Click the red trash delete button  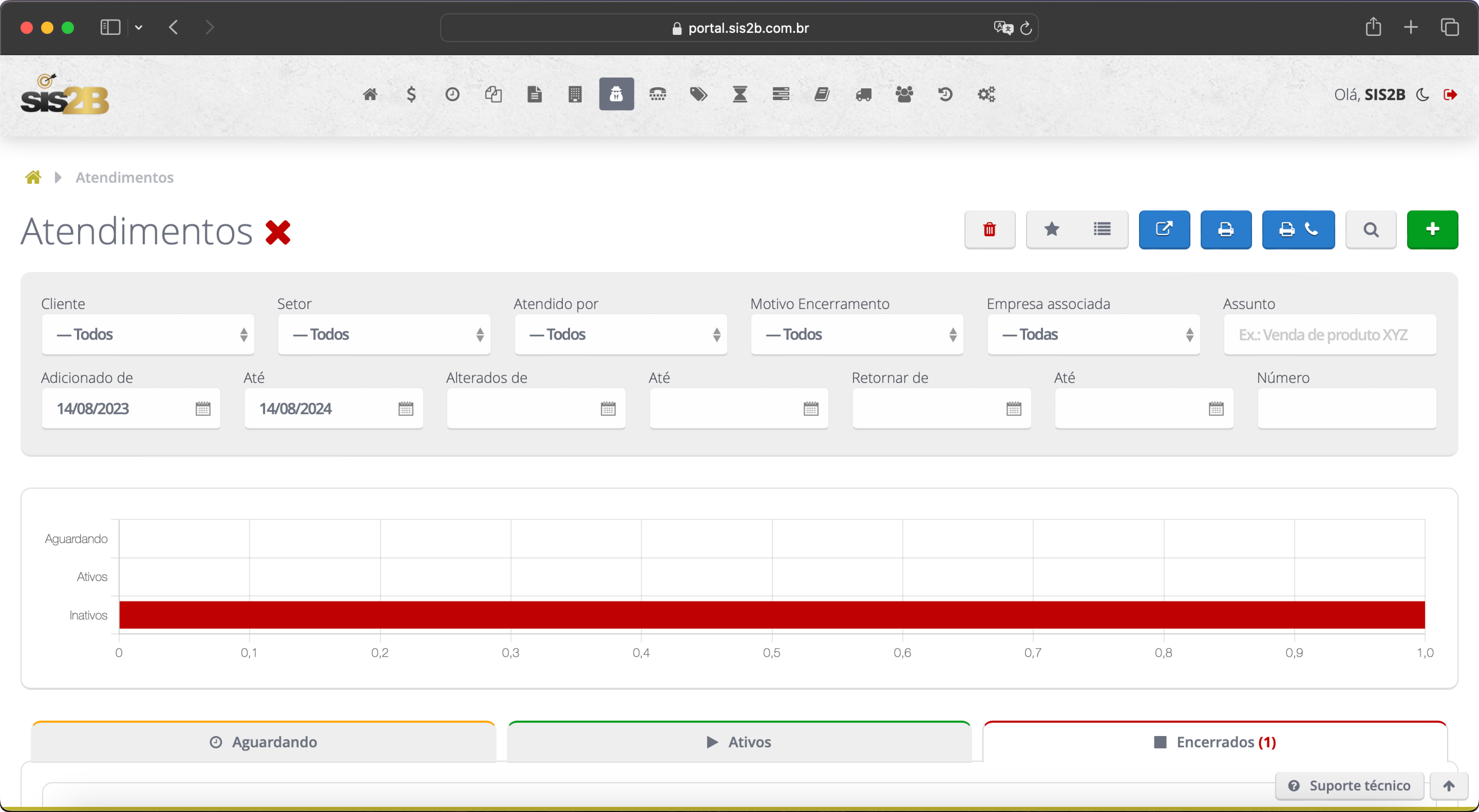point(989,230)
